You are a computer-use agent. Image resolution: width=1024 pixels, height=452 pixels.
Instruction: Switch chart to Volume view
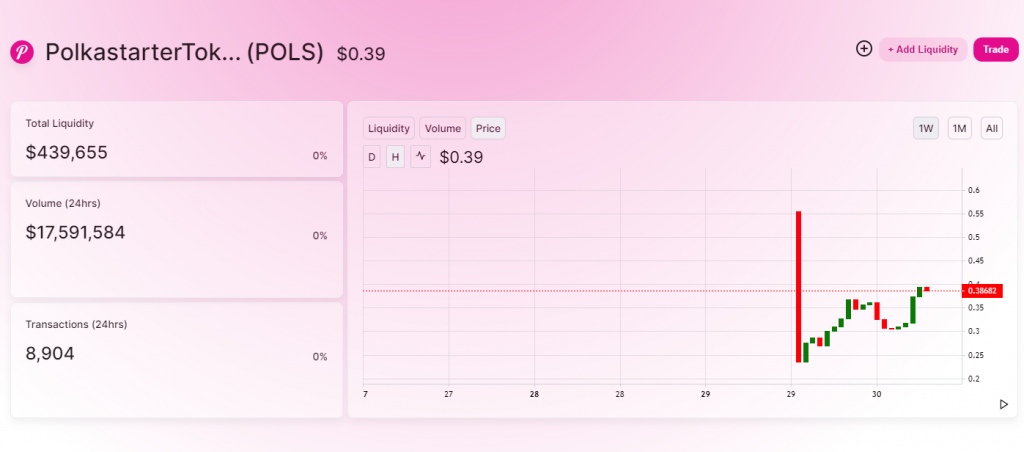pos(442,128)
